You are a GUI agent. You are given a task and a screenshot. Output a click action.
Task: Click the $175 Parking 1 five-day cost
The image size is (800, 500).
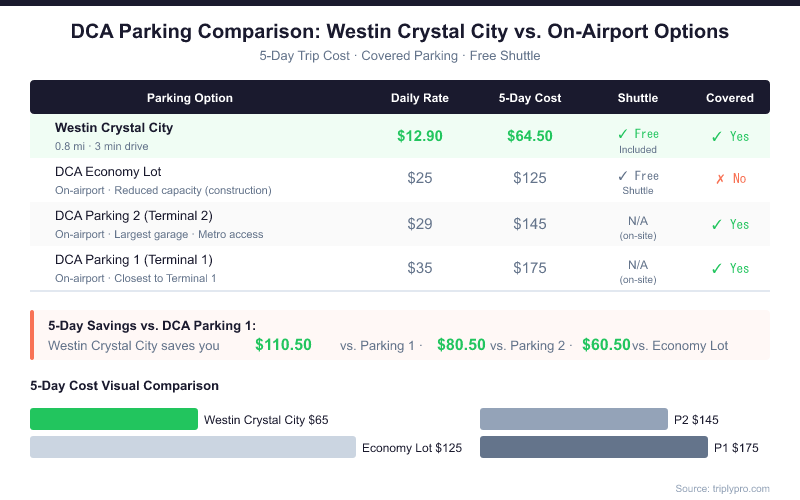click(530, 268)
